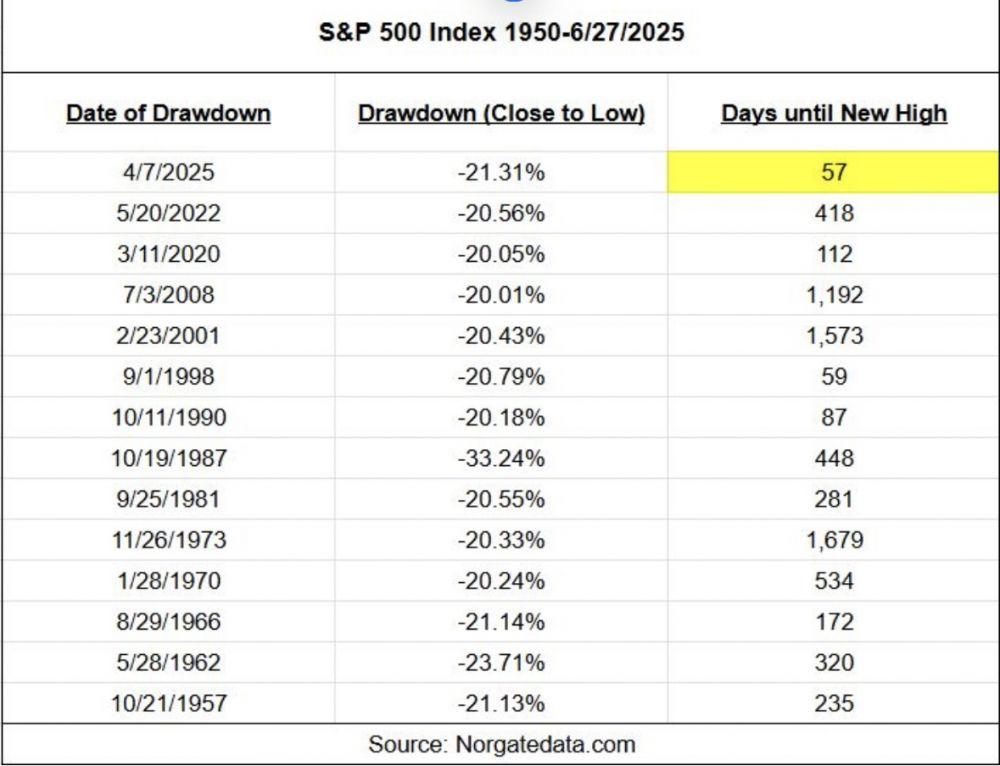
Task: Click the 1/28/1970 date cell
Action: click(168, 582)
